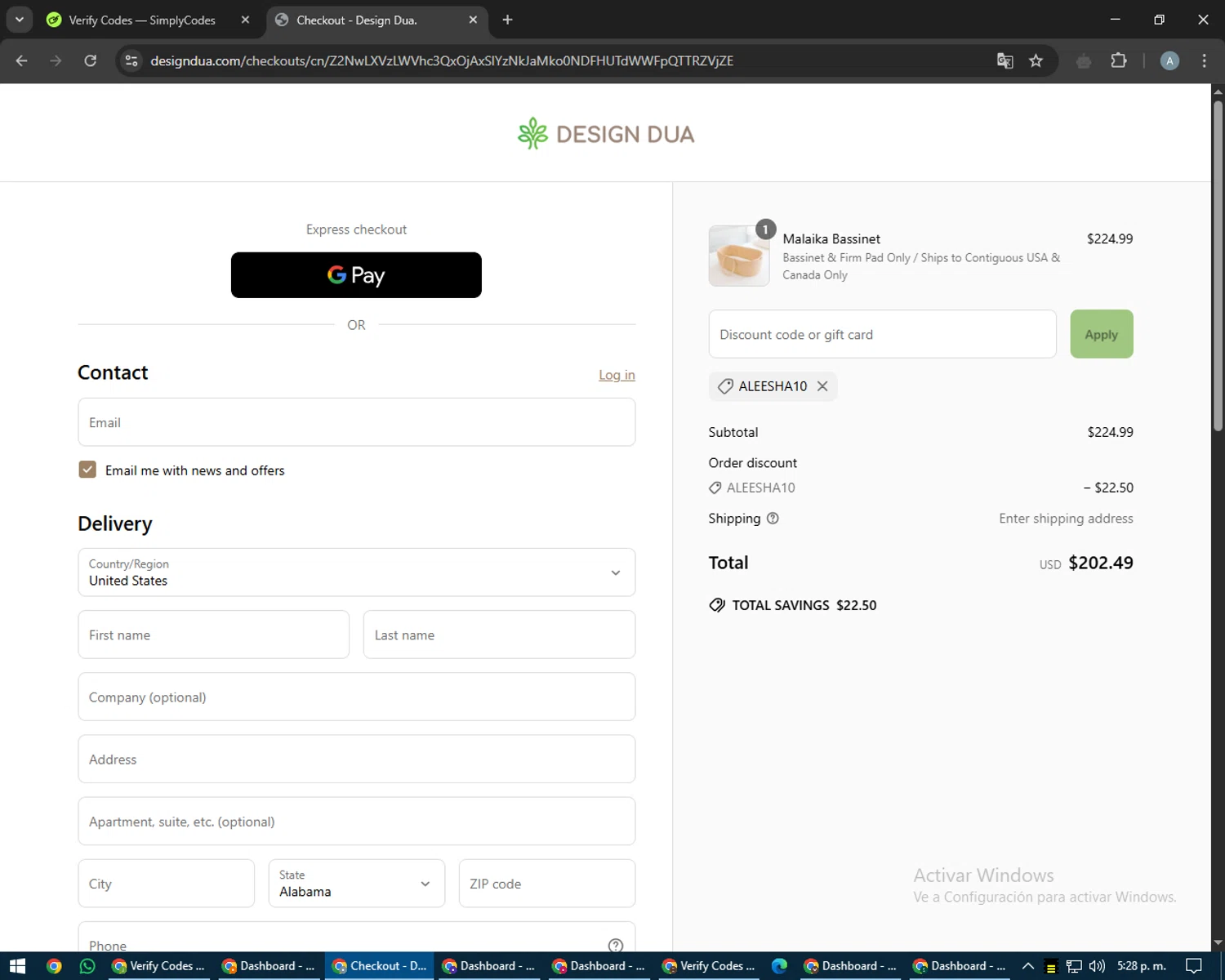Focus the Discount code or gift card field
Viewport: 1225px width, 980px height.
(x=883, y=334)
